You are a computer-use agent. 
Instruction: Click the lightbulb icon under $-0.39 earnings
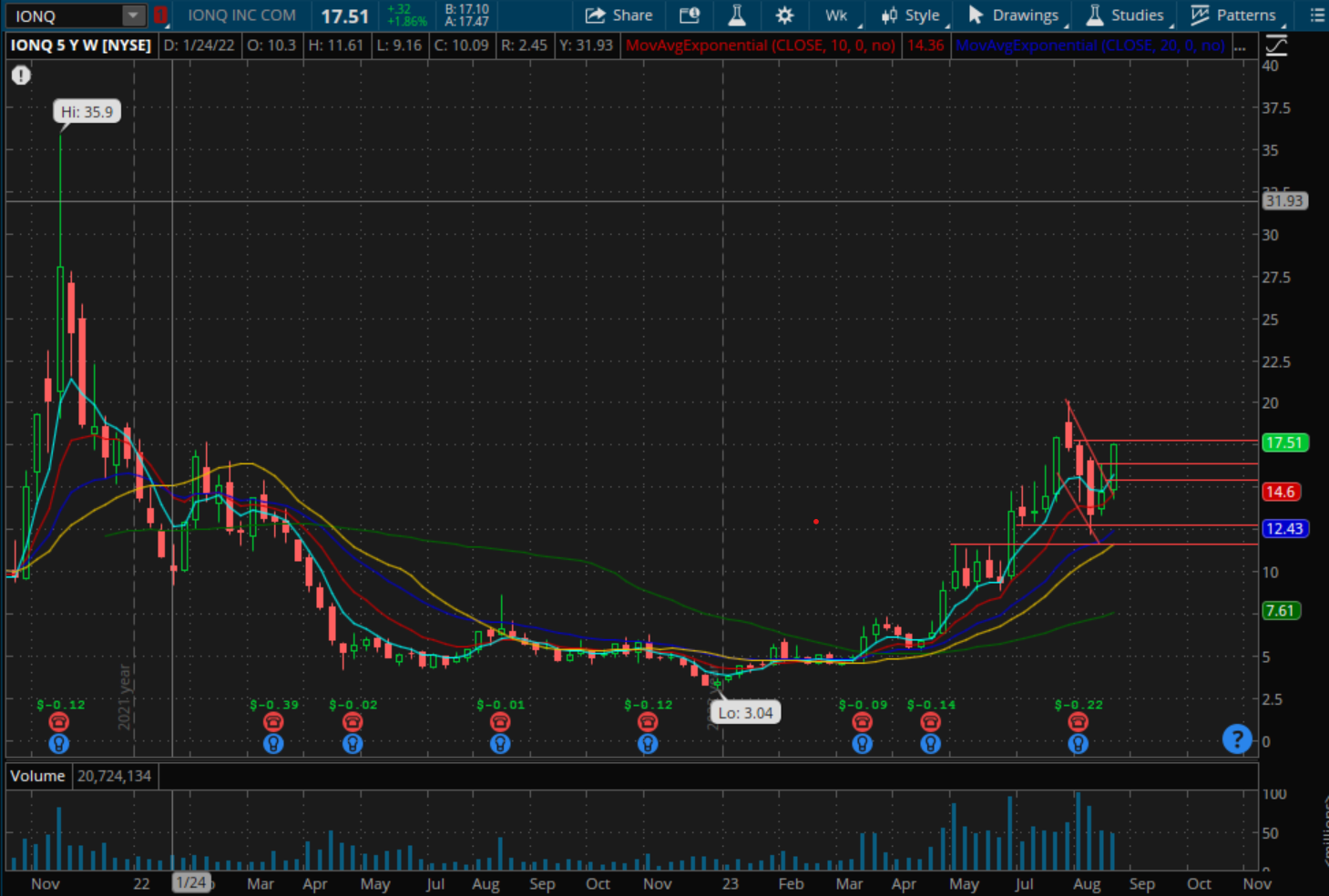273,744
